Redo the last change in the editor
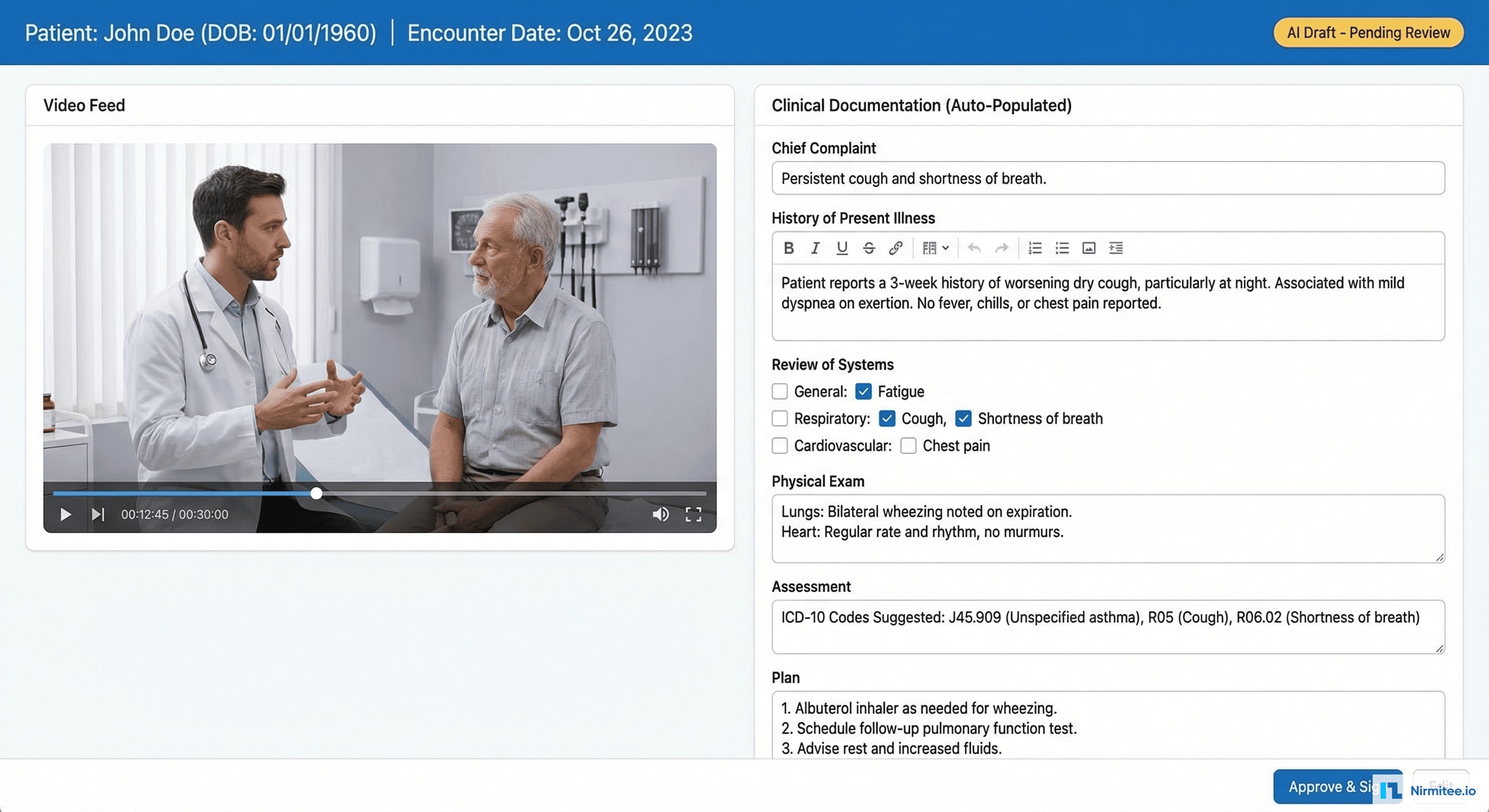Image resolution: width=1489 pixels, height=812 pixels. point(1001,248)
